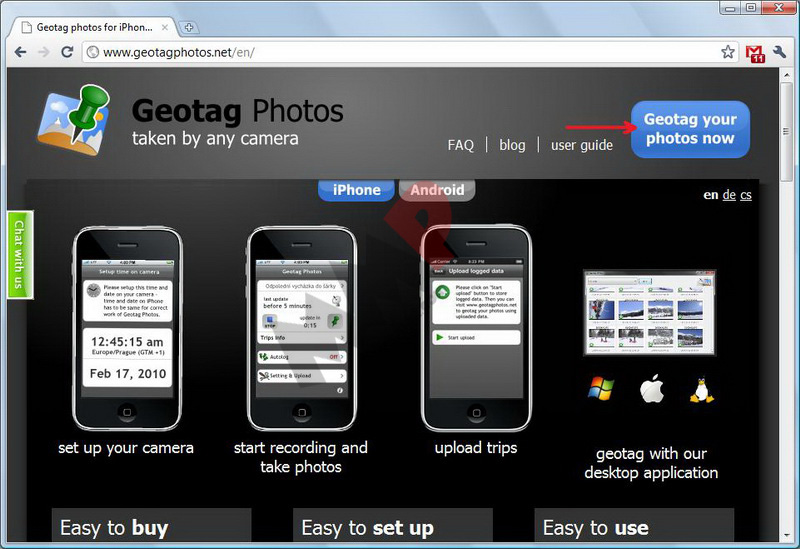This screenshot has width=800, height=549.
Task: Click the globe icon in address bar
Action: [93, 52]
